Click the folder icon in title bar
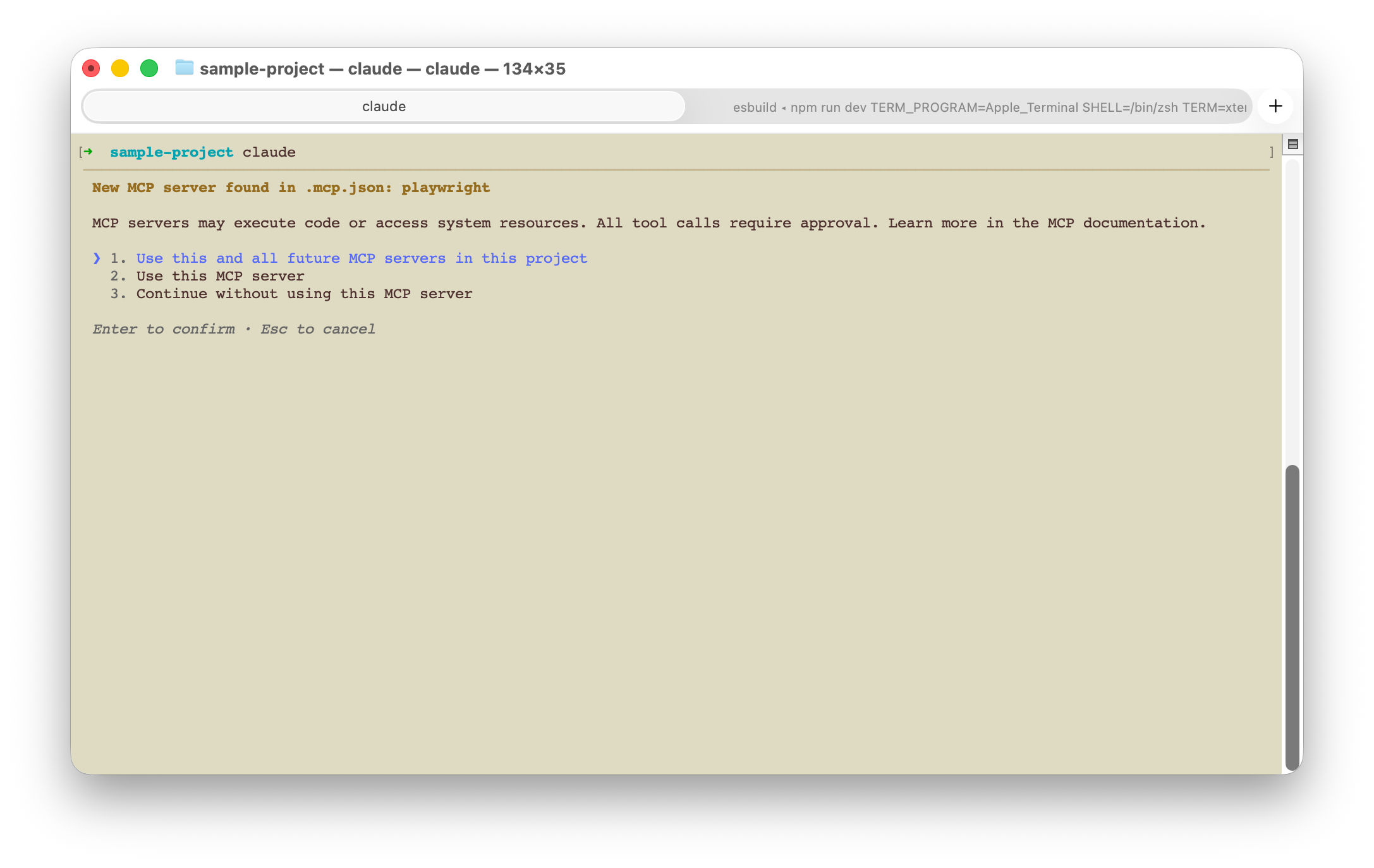 pos(184,68)
